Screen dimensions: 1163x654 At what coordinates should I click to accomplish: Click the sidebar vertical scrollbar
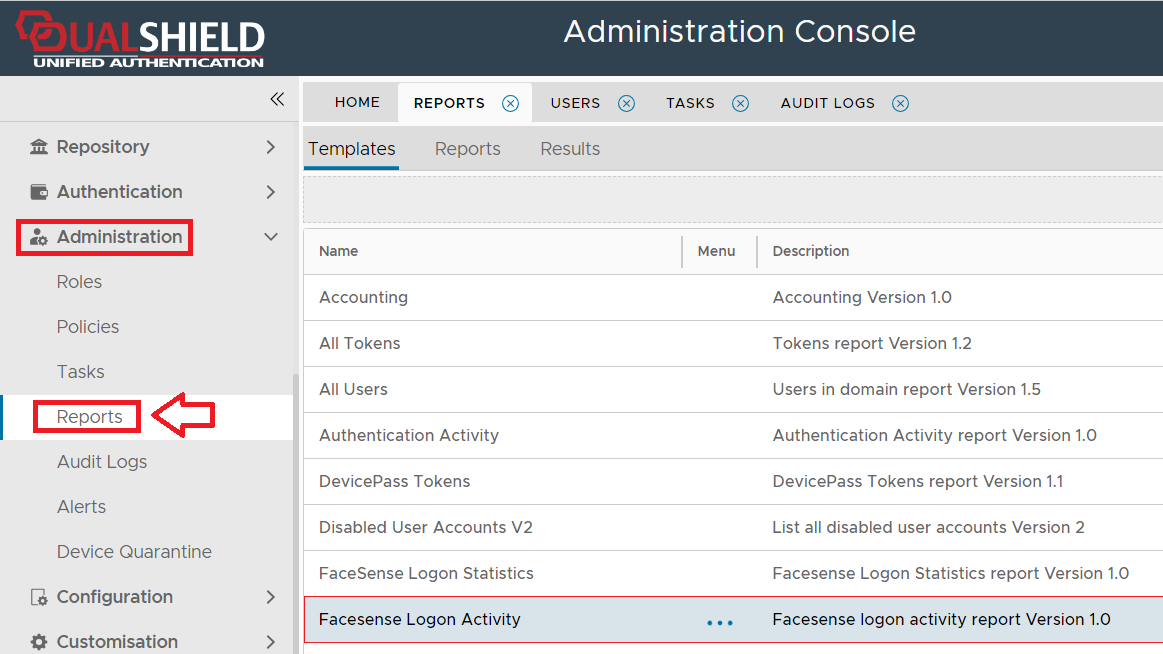[x=295, y=500]
